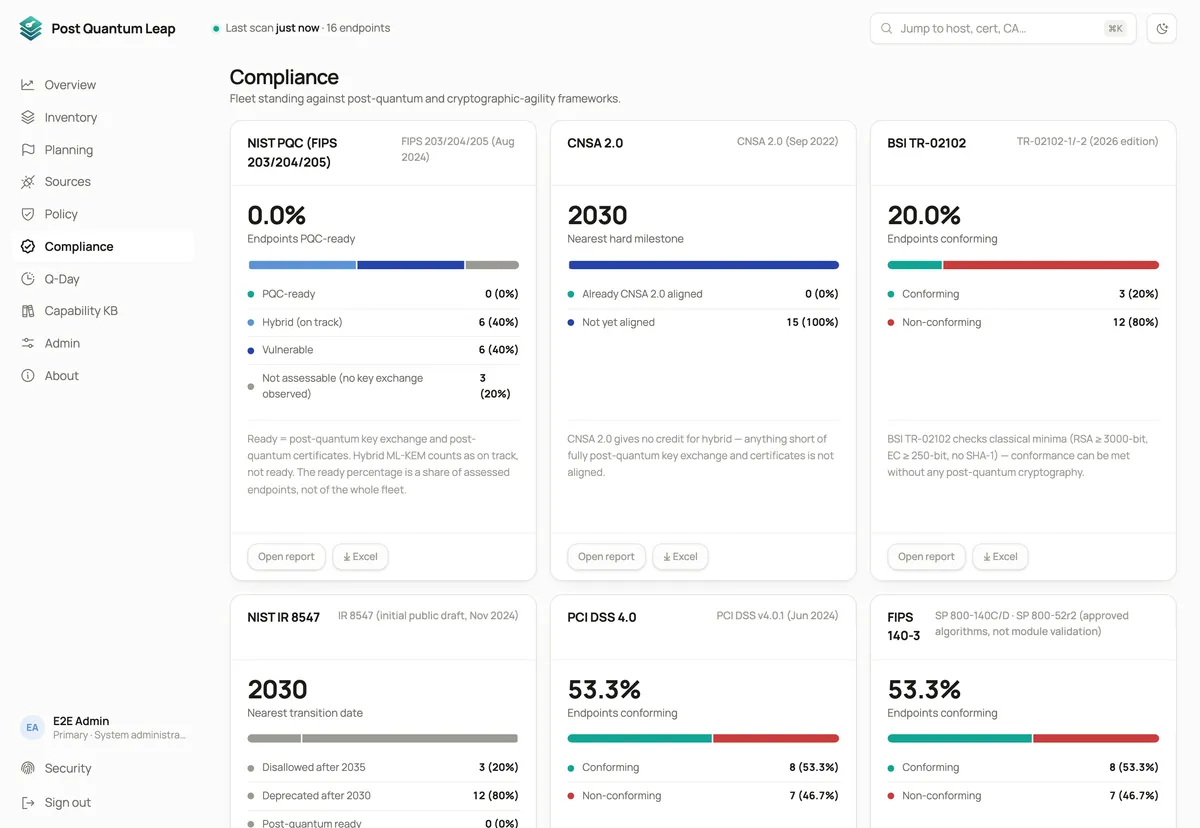Click the FIPS 140-3 conformance bar
The width and height of the screenshot is (1200, 828).
pyautogui.click(x=1023, y=739)
